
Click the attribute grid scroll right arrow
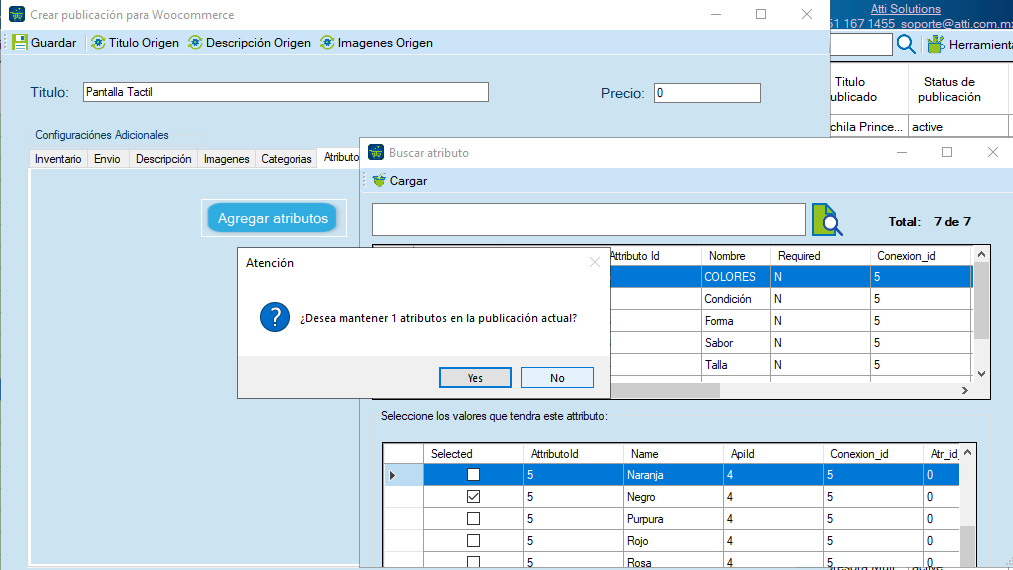[x=965, y=390]
